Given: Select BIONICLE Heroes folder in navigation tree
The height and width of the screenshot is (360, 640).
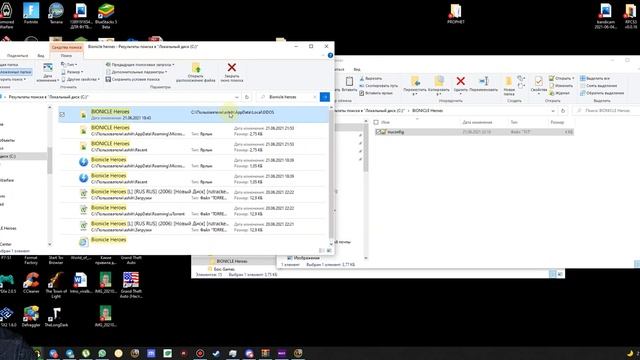Looking at the screenshot, I should (x=231, y=261).
